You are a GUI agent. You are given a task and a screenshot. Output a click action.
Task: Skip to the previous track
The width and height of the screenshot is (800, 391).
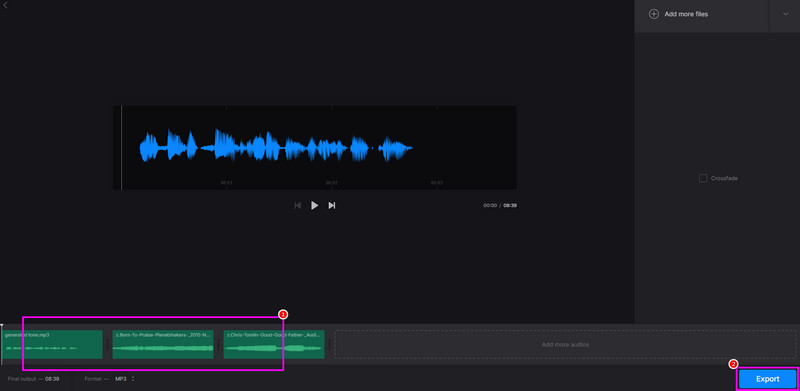(297, 205)
